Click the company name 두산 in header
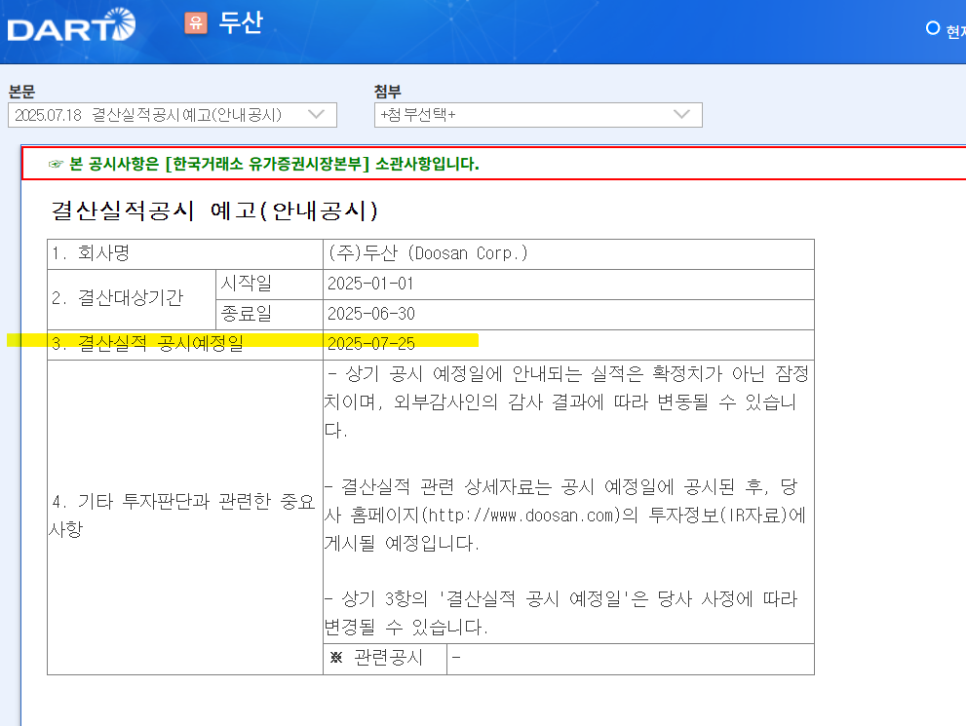 click(241, 23)
